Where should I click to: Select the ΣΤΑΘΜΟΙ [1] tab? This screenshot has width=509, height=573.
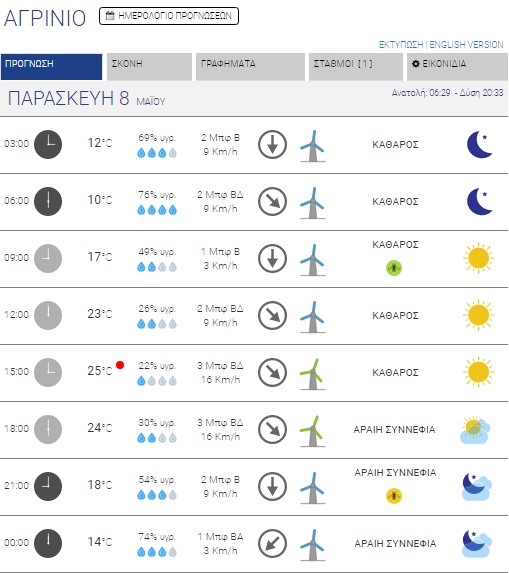[x=356, y=67]
